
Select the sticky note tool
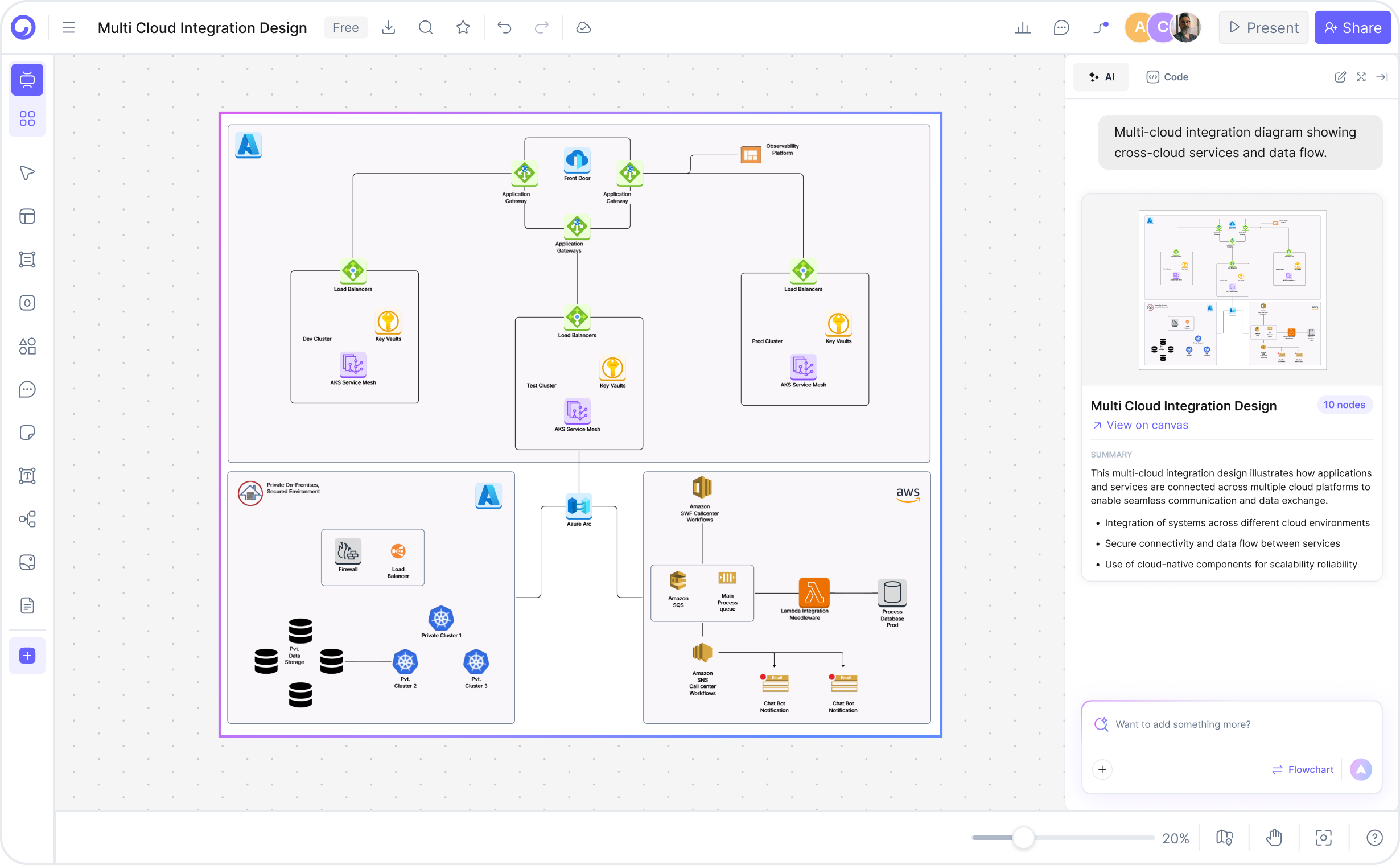[27, 432]
